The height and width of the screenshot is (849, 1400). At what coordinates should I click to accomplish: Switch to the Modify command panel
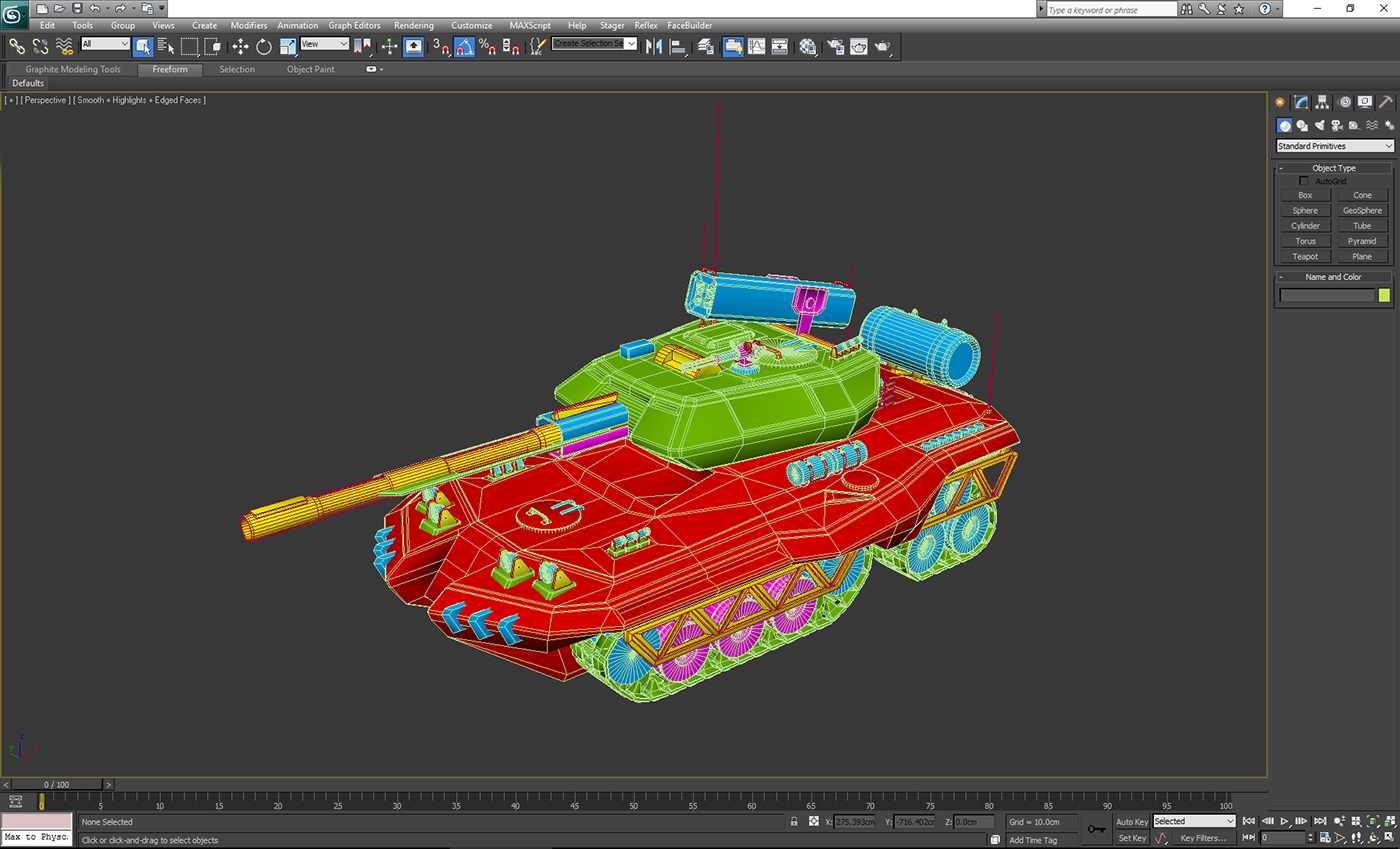click(1301, 102)
